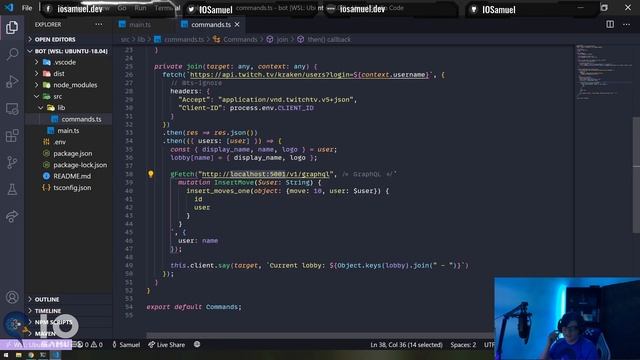Click the VS Code logo in title bar
The height and width of the screenshot is (360, 640).
[x=9, y=7]
